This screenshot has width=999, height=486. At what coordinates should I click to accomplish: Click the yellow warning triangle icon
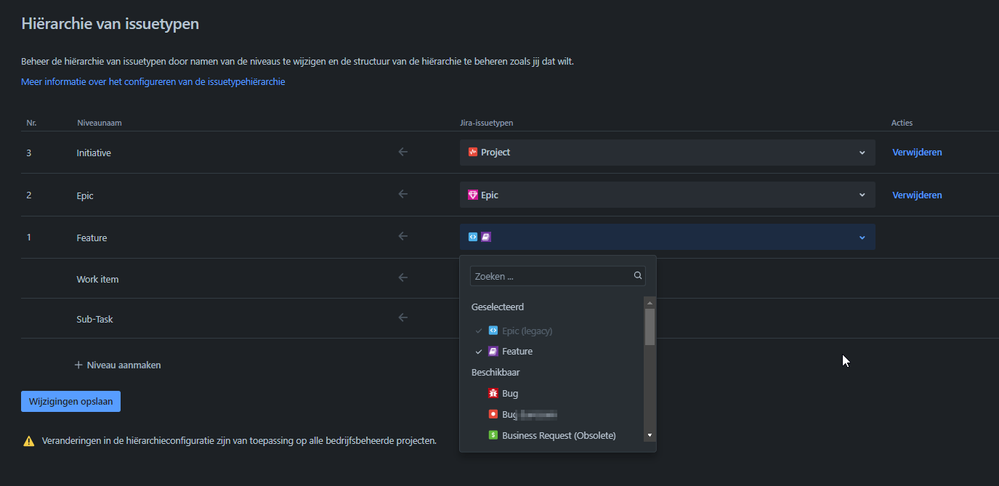pyautogui.click(x=29, y=441)
